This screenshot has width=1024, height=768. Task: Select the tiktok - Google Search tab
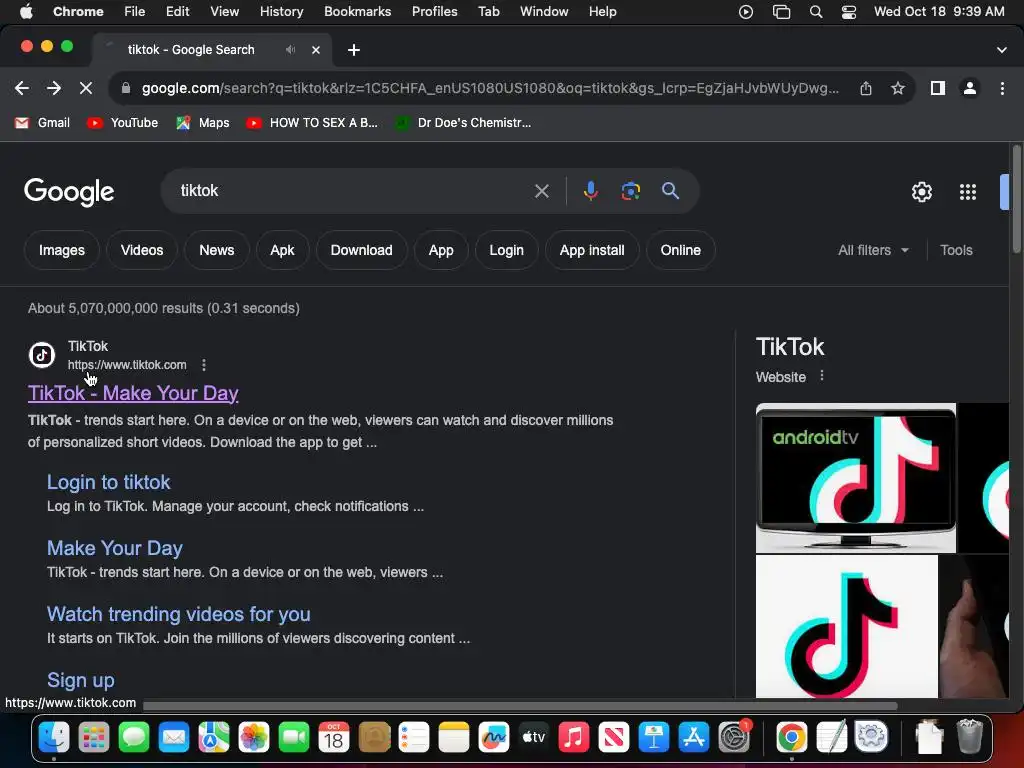212,50
